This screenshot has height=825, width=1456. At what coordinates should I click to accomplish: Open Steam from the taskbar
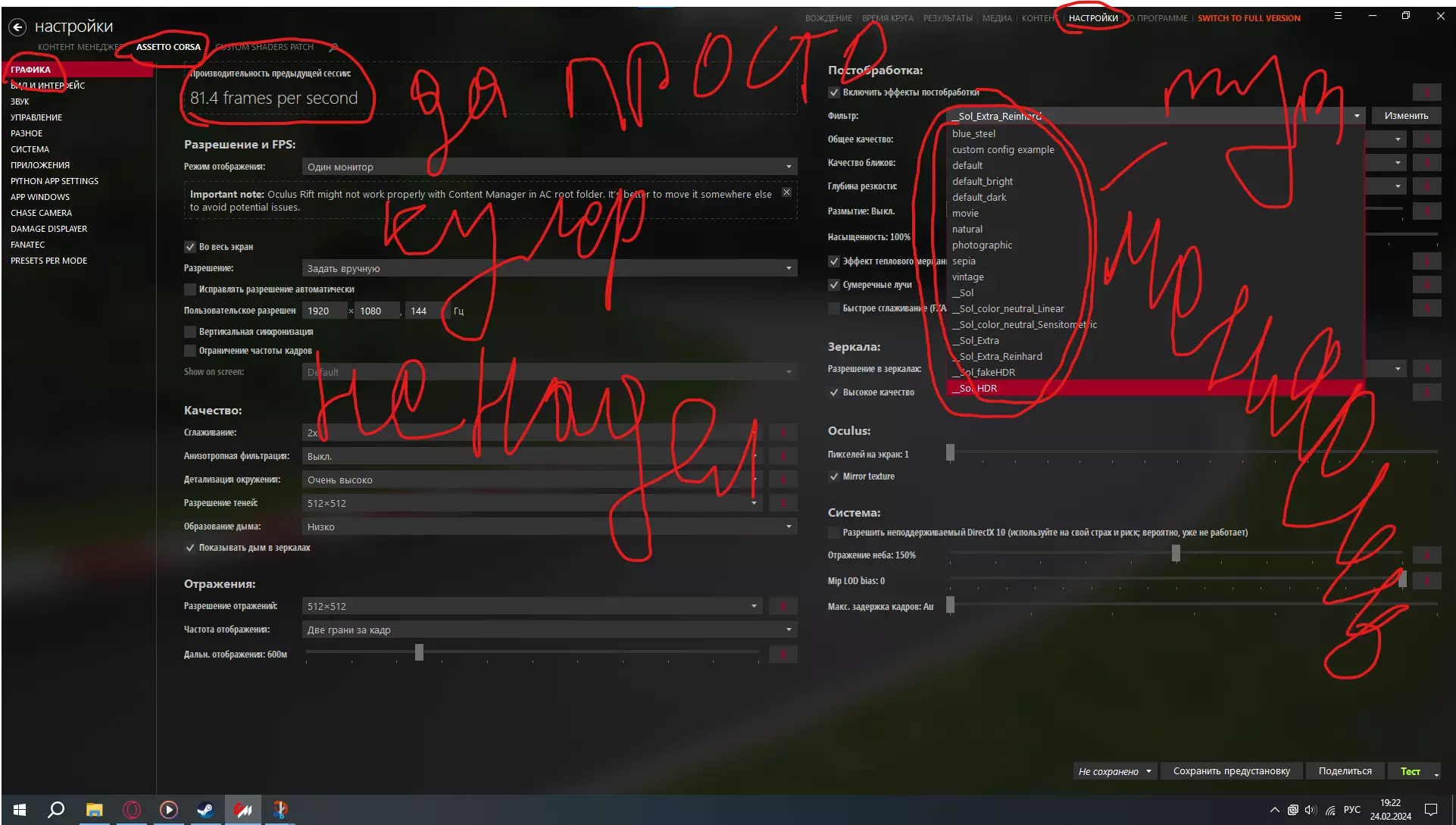point(205,810)
